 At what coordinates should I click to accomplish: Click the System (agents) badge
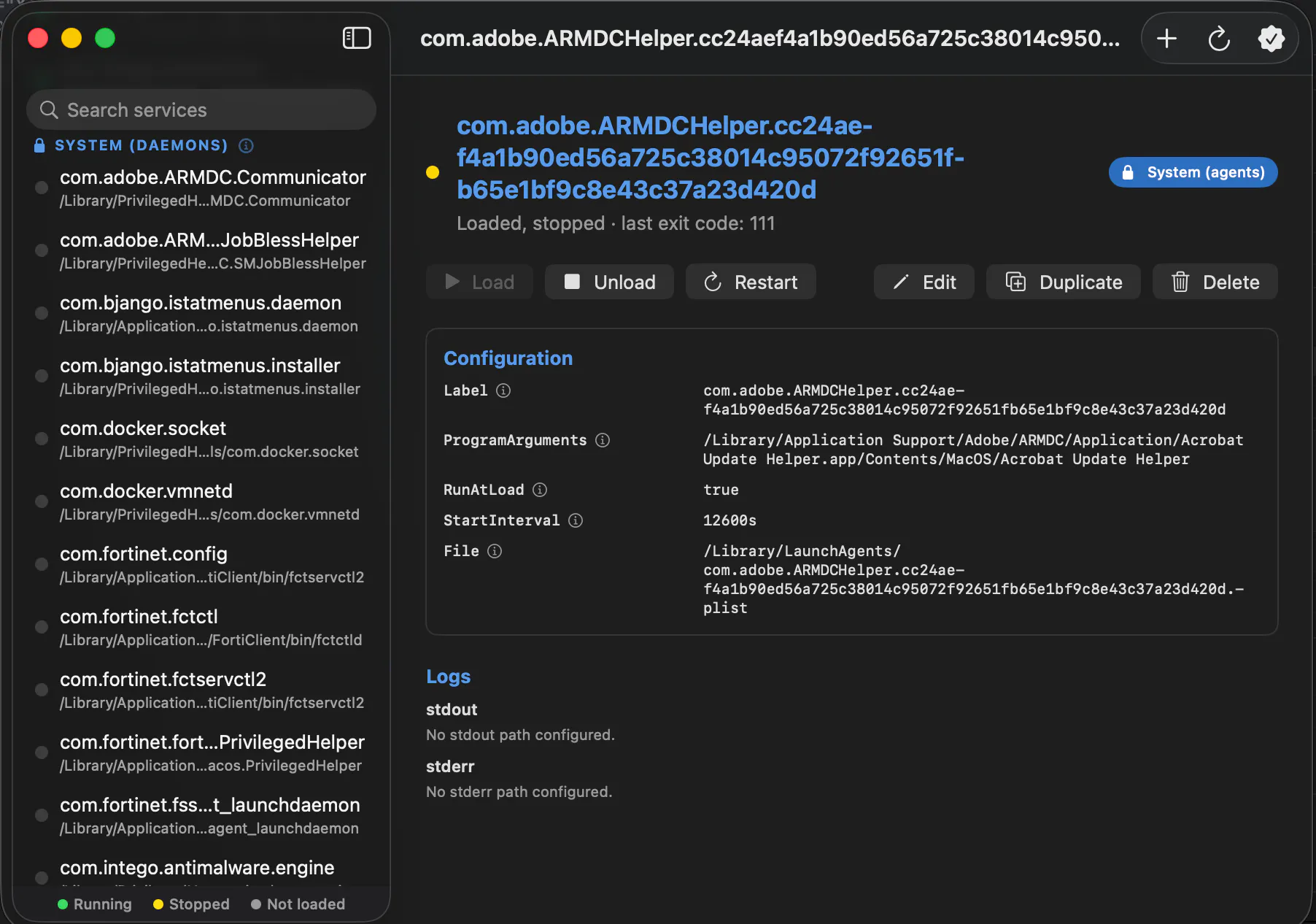click(x=1193, y=172)
